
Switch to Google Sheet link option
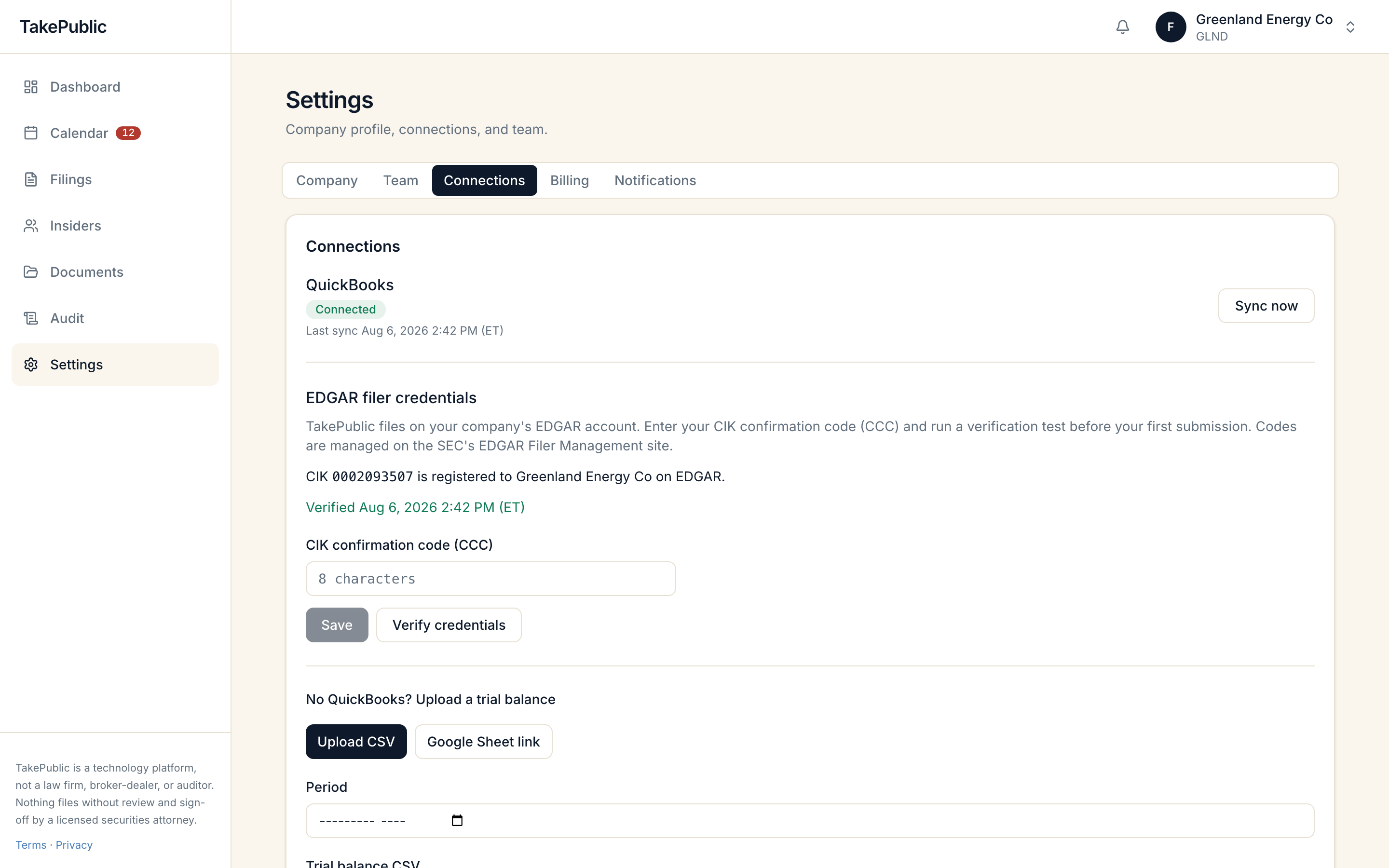(483, 742)
